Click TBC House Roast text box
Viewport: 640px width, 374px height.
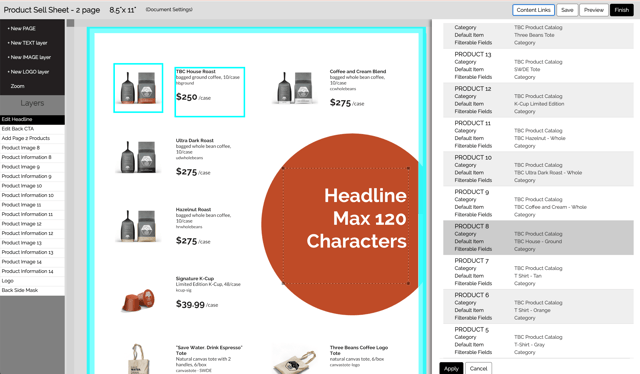point(210,92)
